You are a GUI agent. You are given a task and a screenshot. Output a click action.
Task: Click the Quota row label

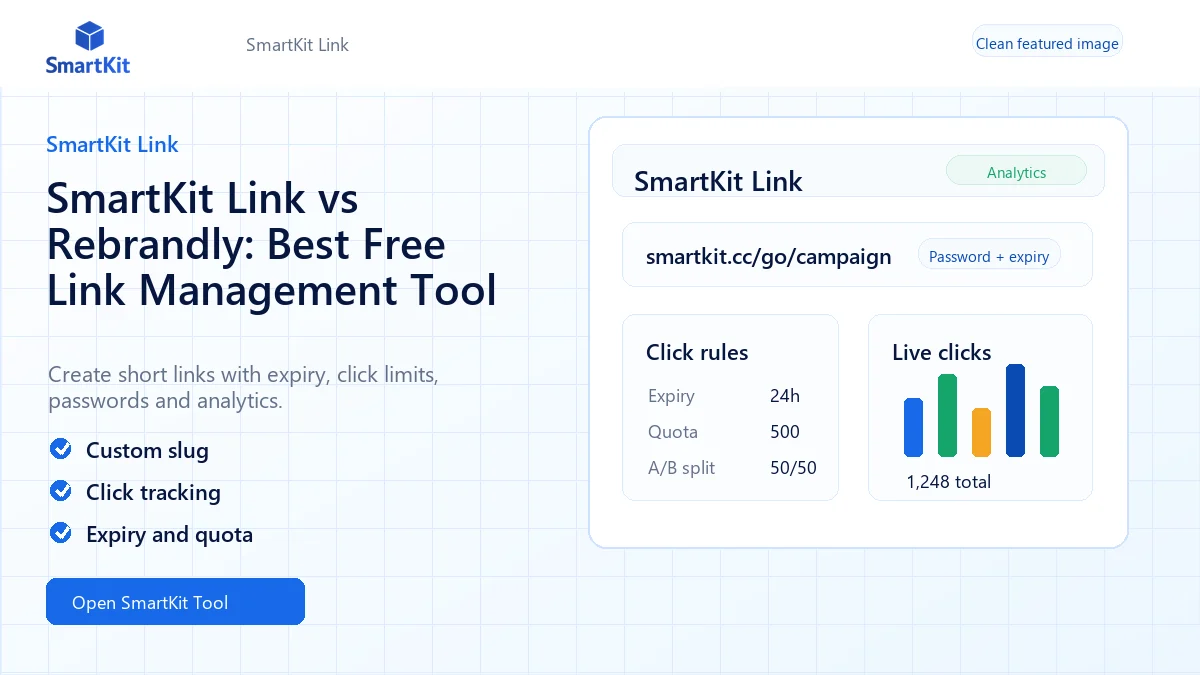[673, 432]
